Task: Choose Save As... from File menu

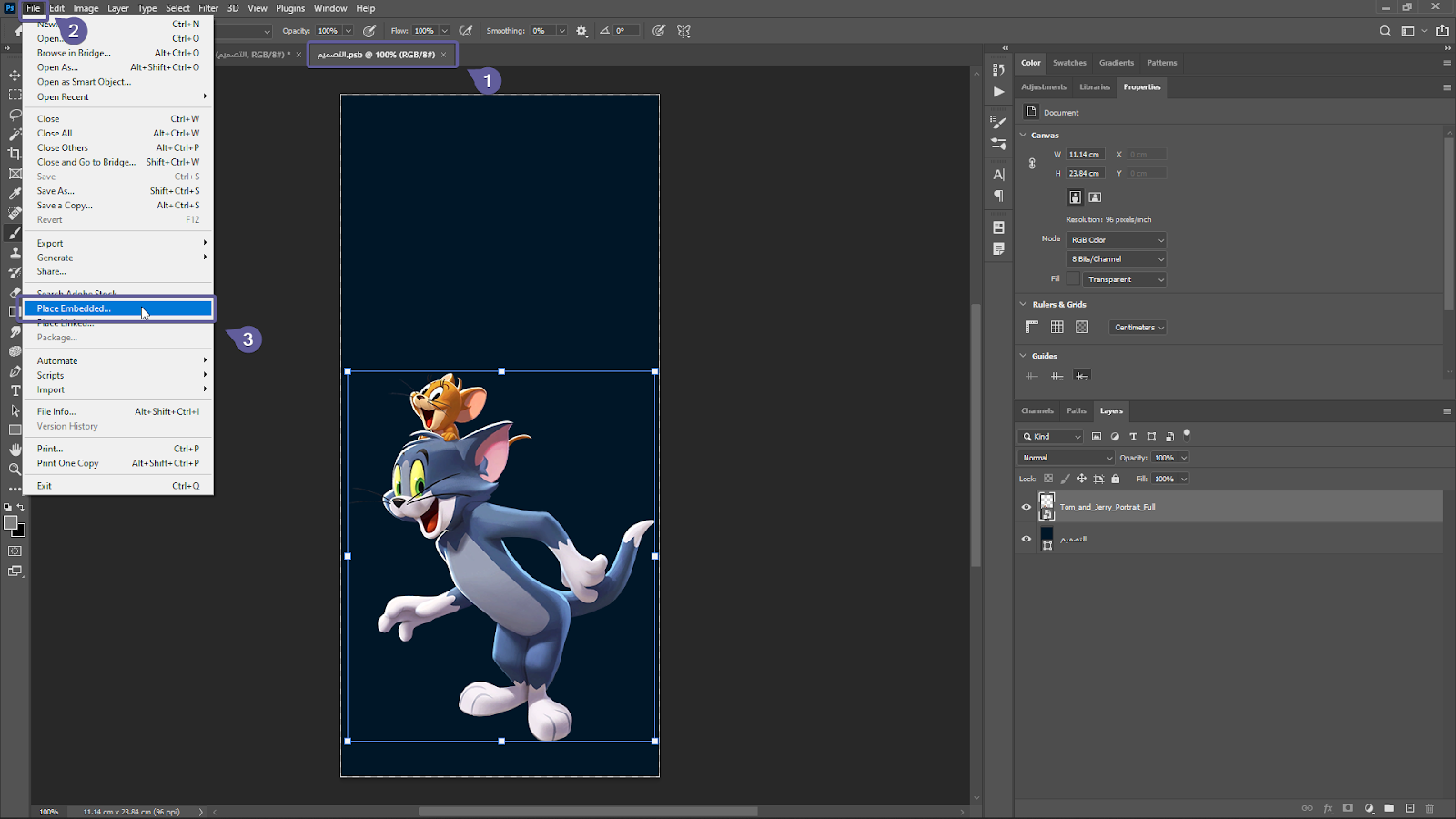Action: point(118,191)
